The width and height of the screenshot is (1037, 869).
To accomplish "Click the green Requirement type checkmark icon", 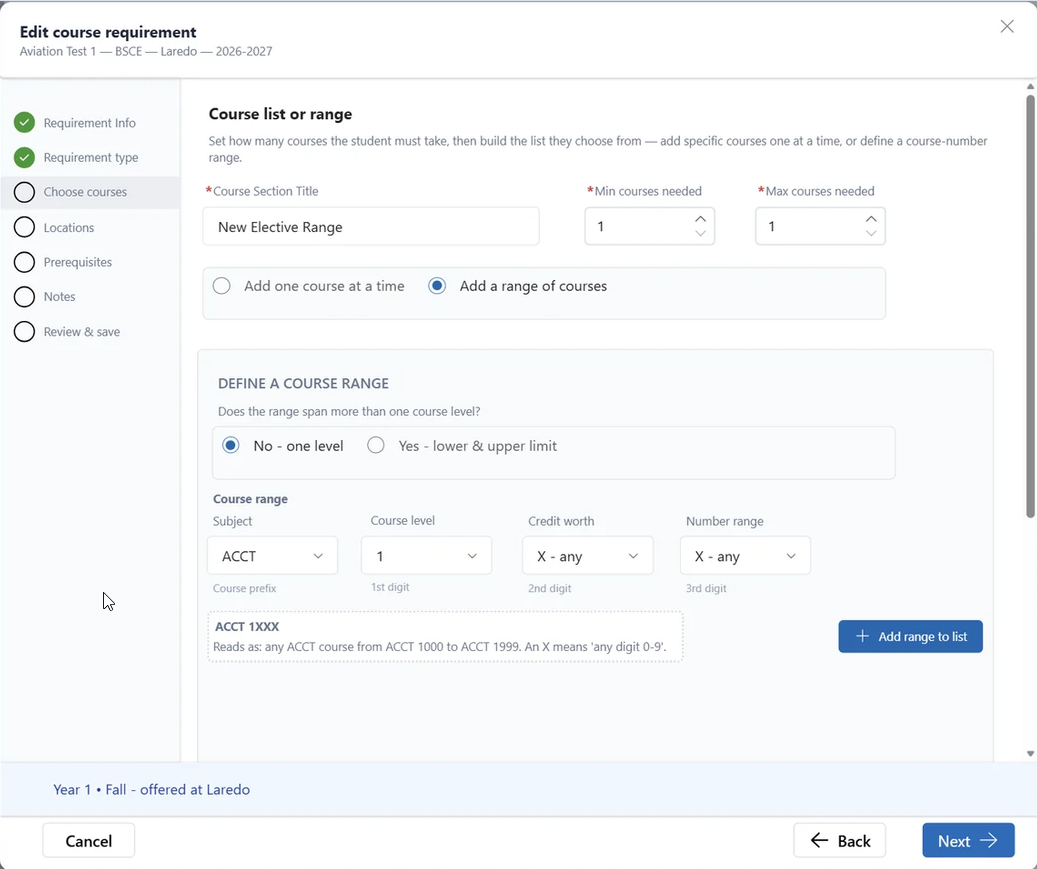I will [x=24, y=157].
